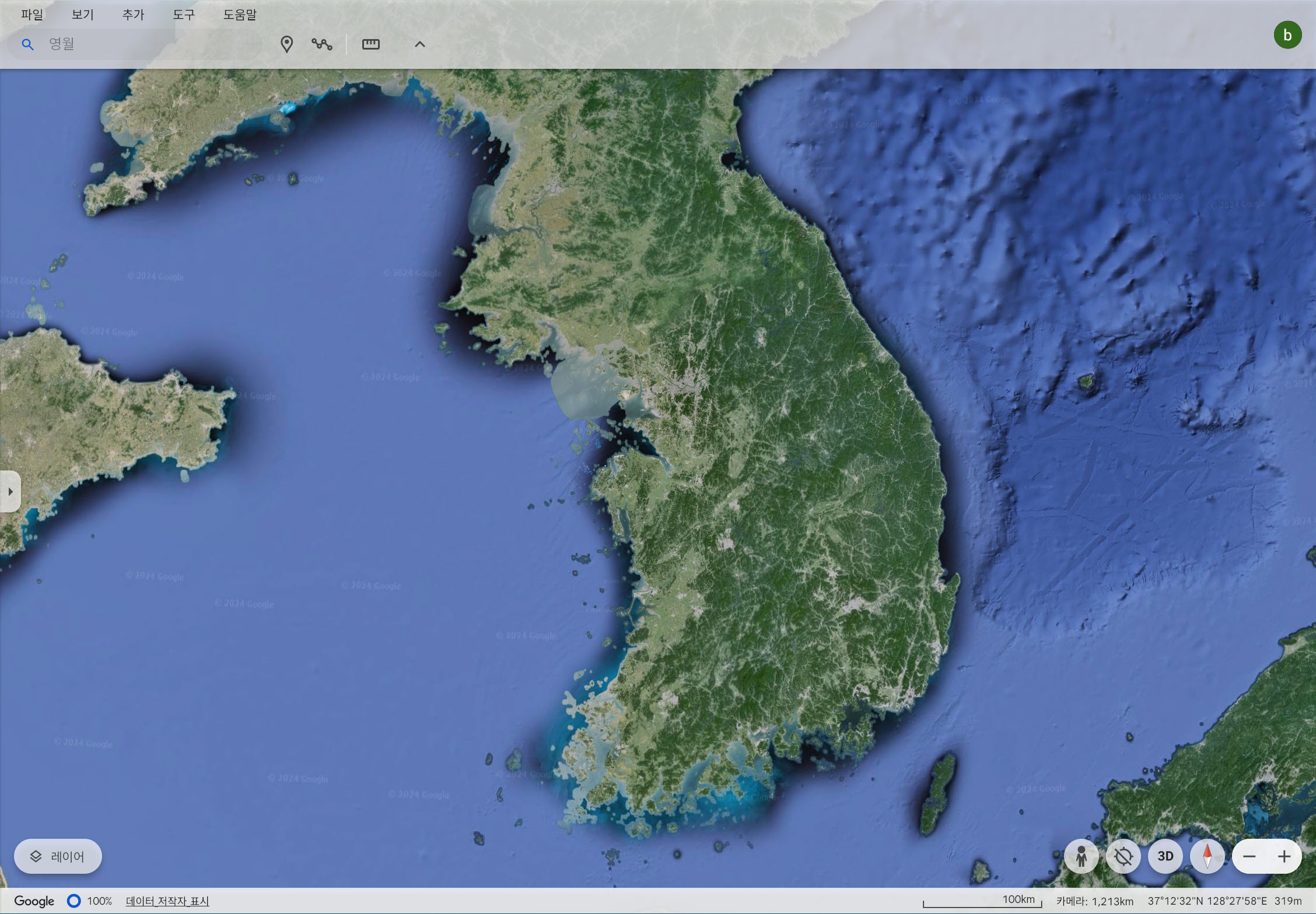Toggle the 3D view button

(x=1165, y=856)
